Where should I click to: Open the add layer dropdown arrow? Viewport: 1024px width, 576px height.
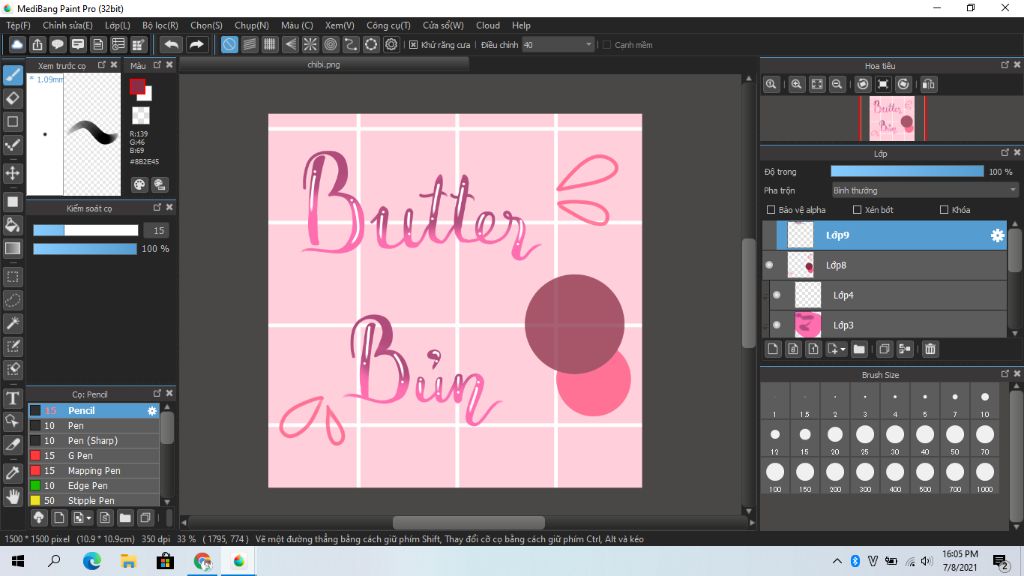(844, 350)
